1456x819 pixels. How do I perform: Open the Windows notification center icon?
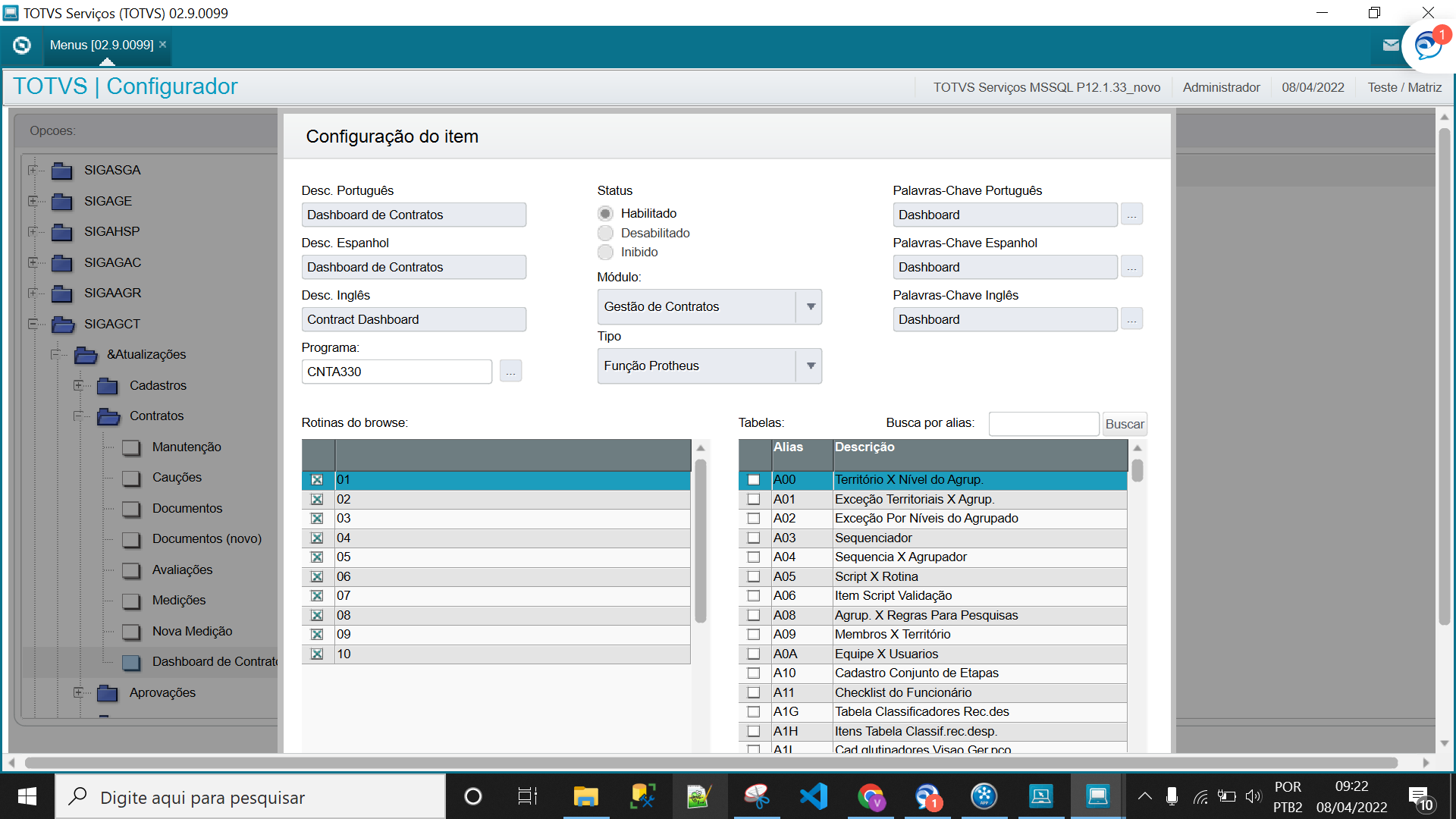[x=1420, y=796]
